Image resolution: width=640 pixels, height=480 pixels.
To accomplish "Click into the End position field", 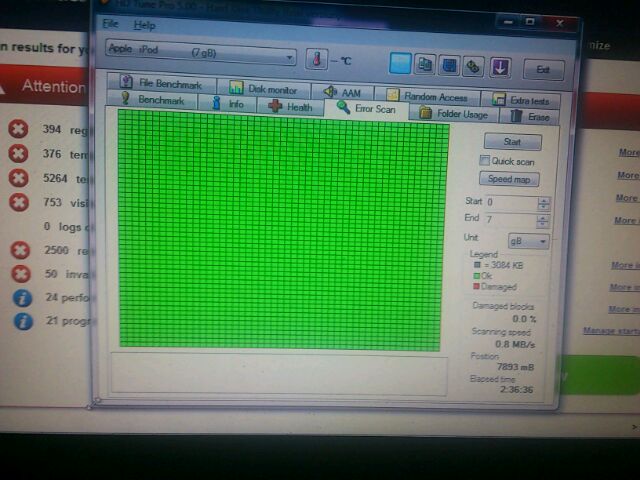I will pyautogui.click(x=510, y=219).
